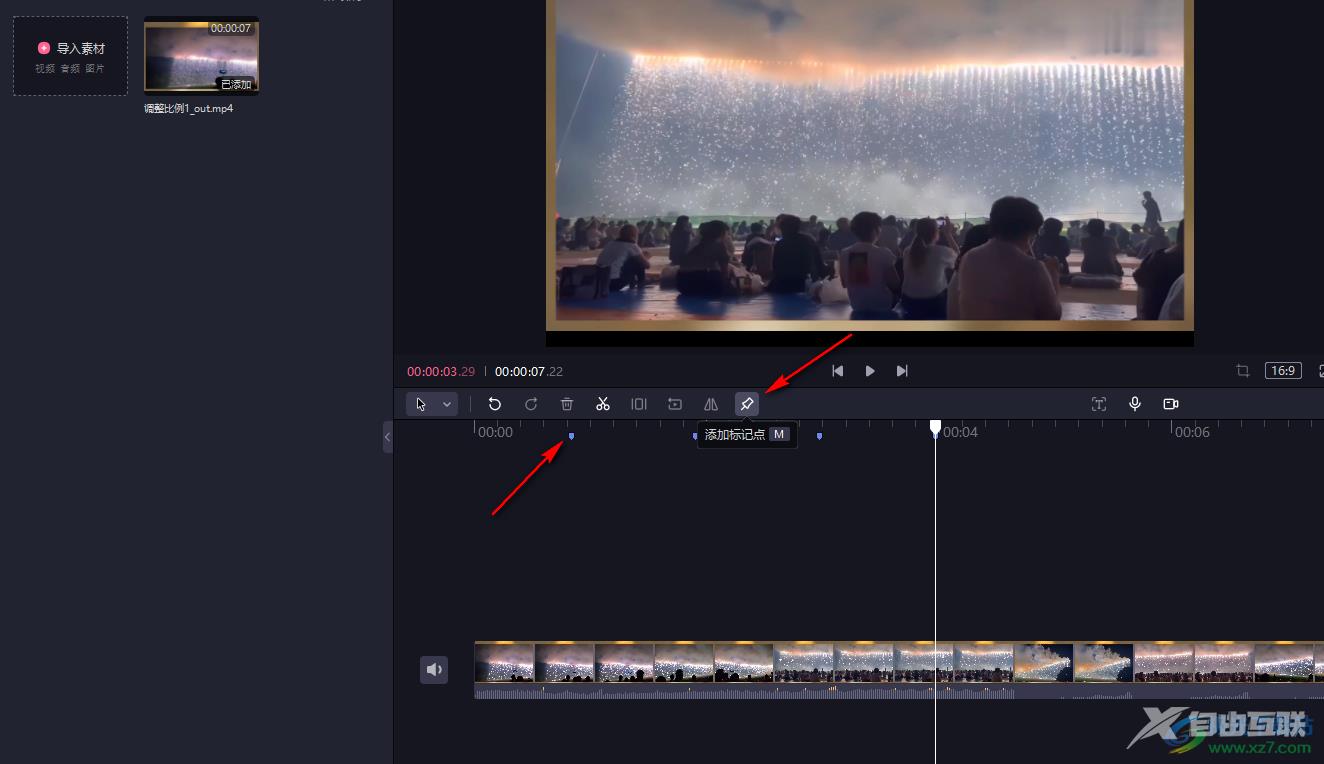1324x764 pixels.
Task: Click the 00:06 label on time ruler
Action: 1192,432
